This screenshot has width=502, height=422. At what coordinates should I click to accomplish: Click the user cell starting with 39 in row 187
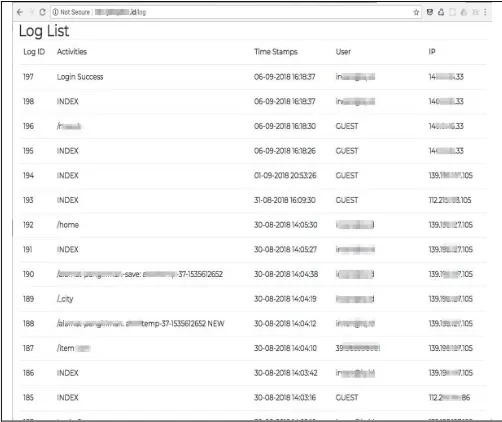point(358,348)
